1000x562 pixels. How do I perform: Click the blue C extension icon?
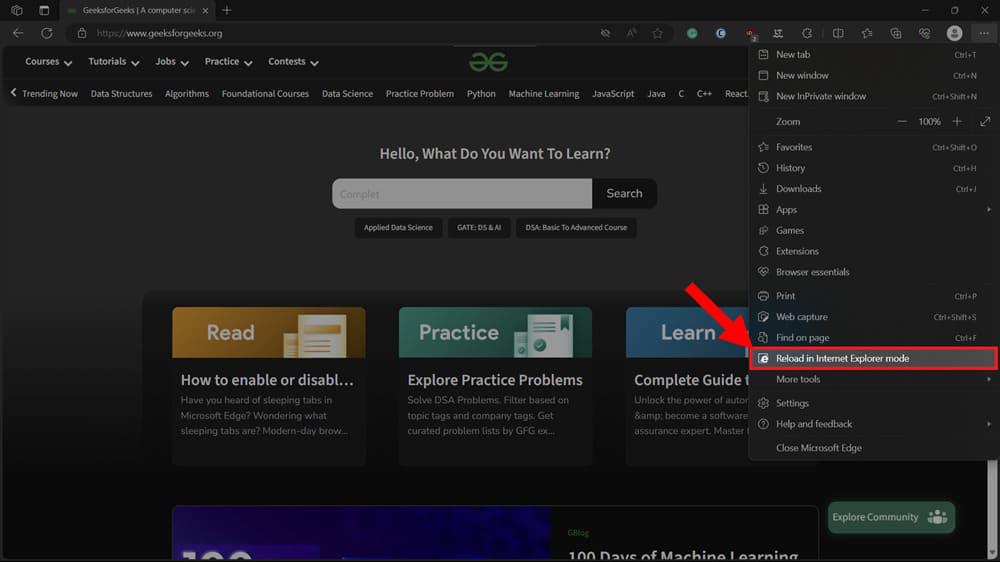click(x=721, y=33)
